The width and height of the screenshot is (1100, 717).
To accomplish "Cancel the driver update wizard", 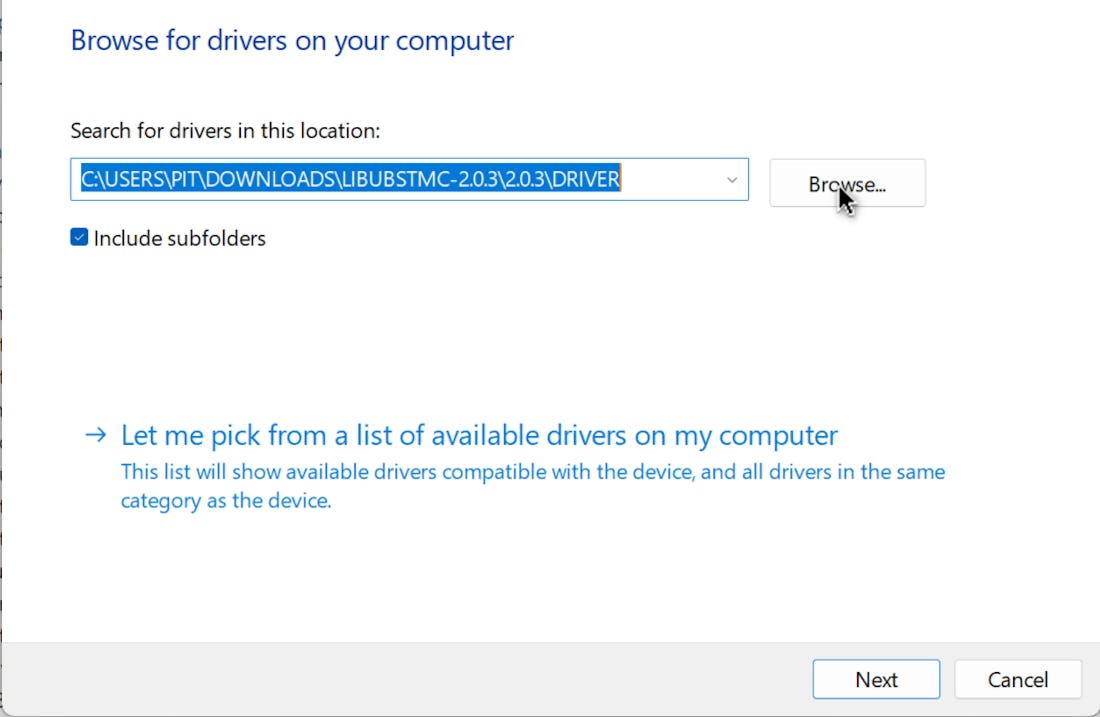I will tap(1017, 679).
